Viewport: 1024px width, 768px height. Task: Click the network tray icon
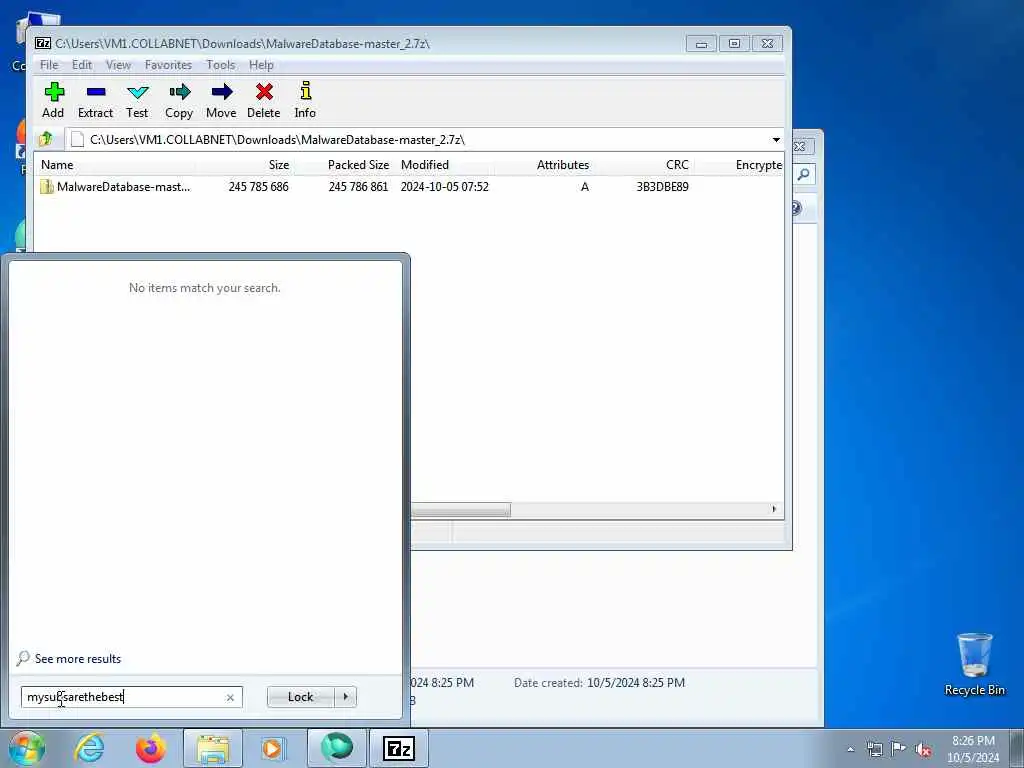click(874, 749)
